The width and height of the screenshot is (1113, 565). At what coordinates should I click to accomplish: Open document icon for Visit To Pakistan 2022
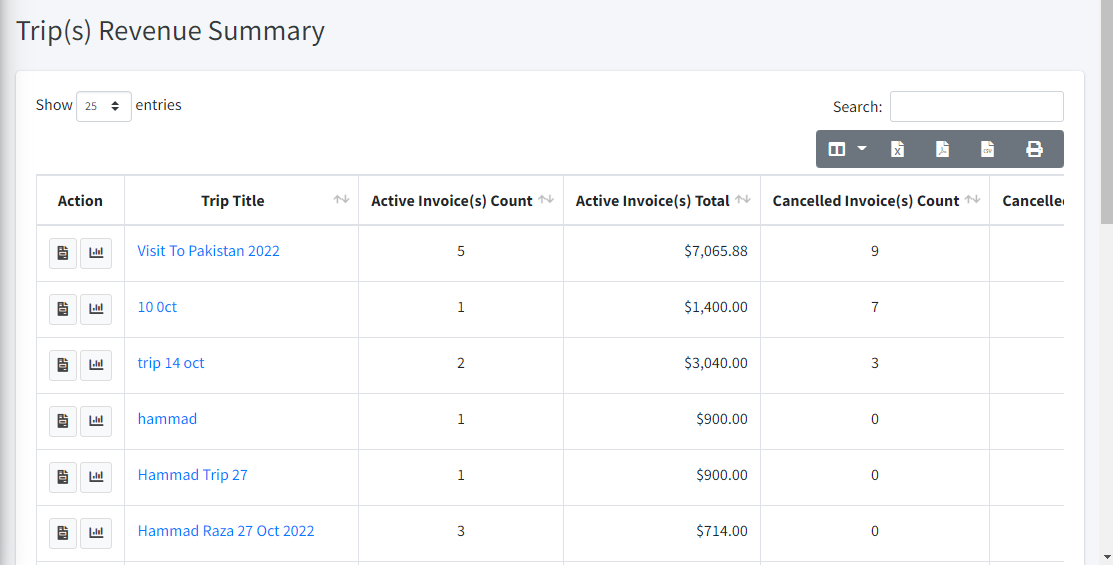63,253
